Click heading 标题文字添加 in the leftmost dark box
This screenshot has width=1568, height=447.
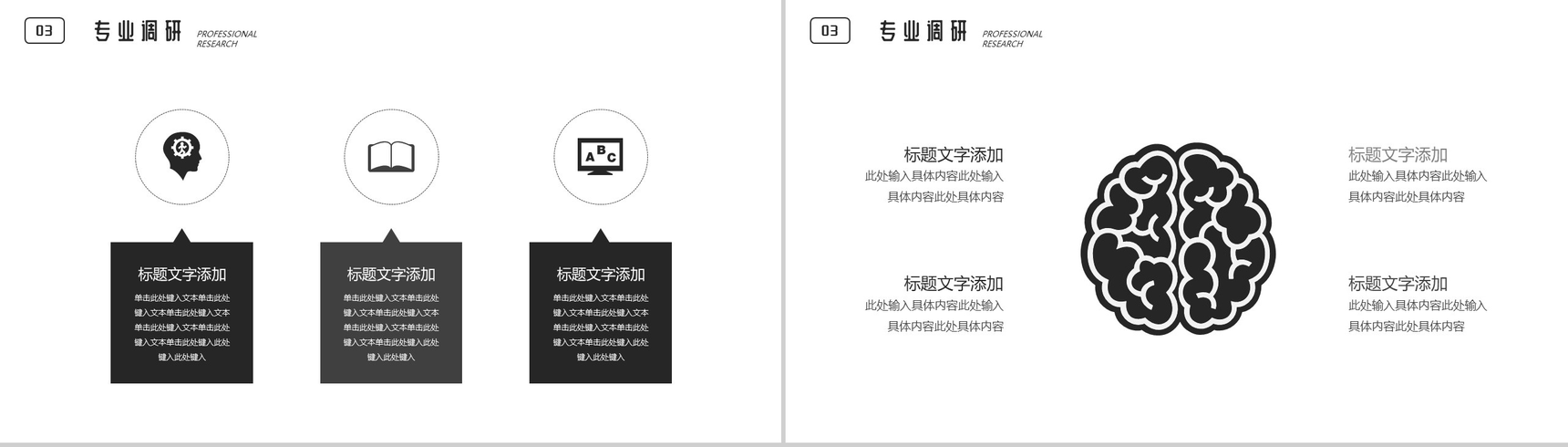[181, 274]
